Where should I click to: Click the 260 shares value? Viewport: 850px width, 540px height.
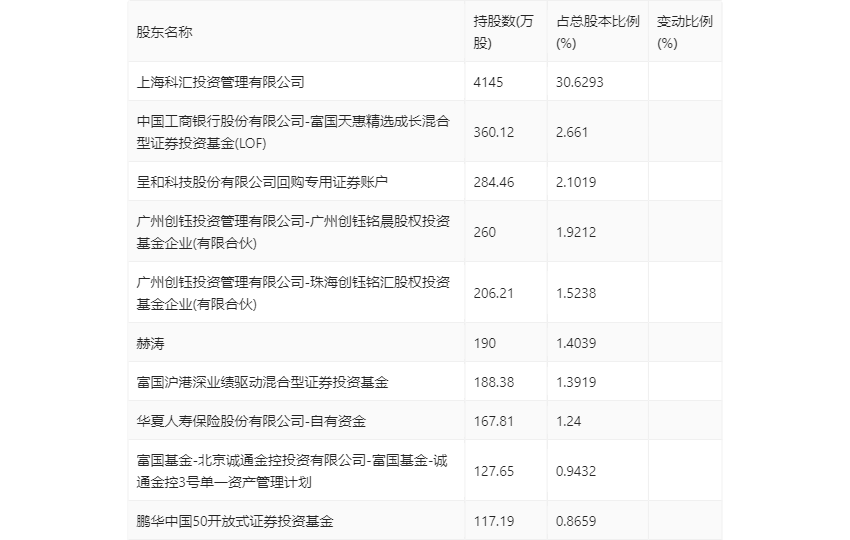(485, 232)
